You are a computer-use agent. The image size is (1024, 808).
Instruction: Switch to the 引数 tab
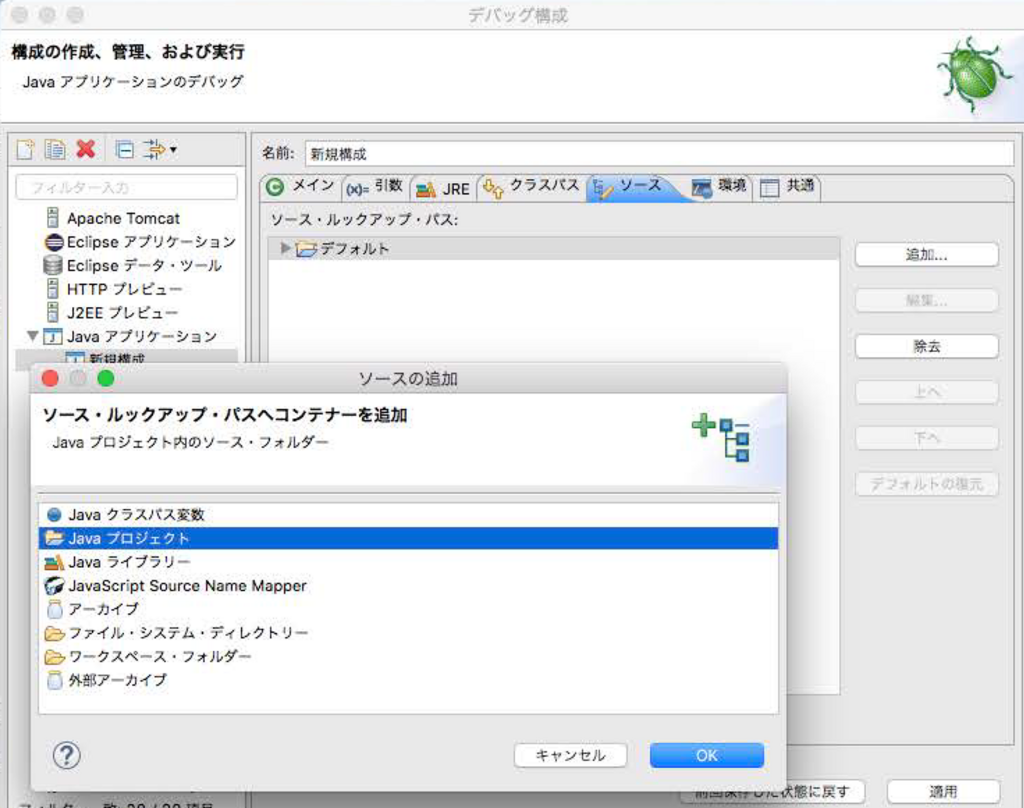point(374,187)
